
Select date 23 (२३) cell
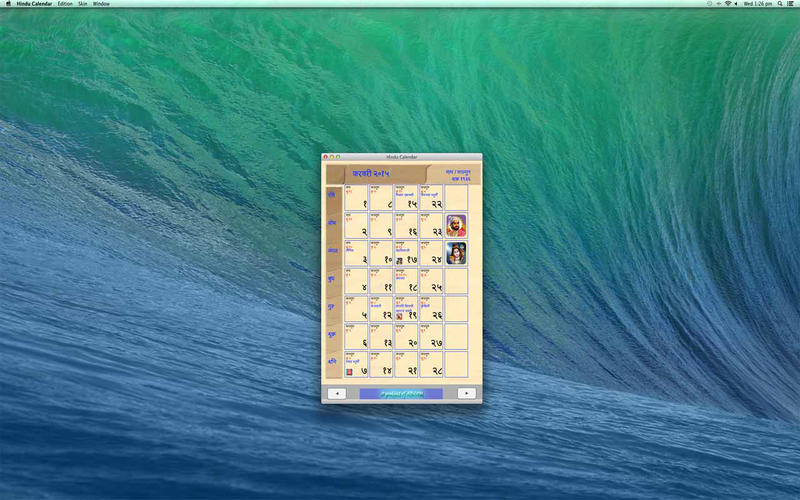click(x=431, y=226)
